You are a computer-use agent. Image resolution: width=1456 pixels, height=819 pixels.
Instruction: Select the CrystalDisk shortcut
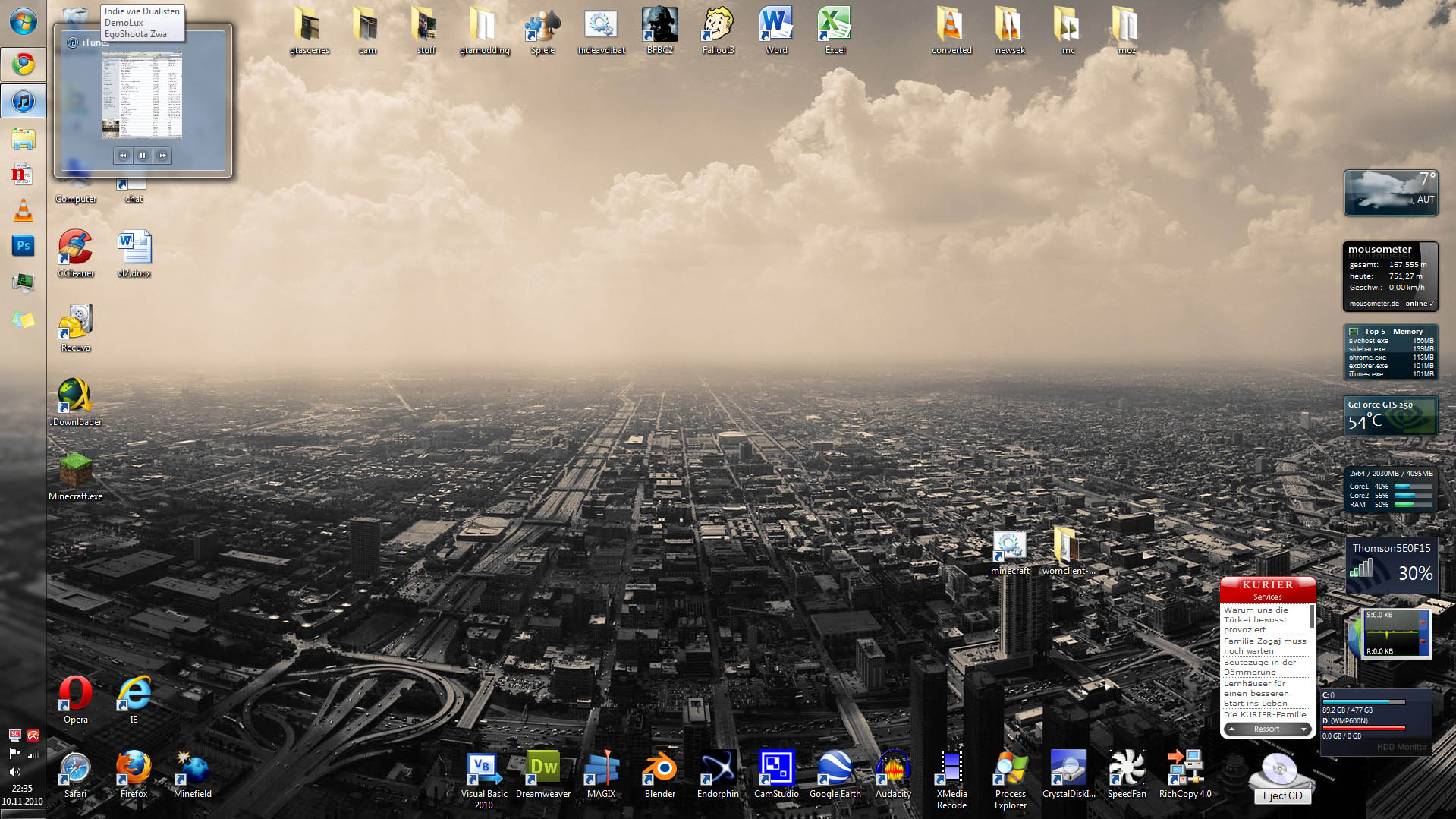[1068, 774]
